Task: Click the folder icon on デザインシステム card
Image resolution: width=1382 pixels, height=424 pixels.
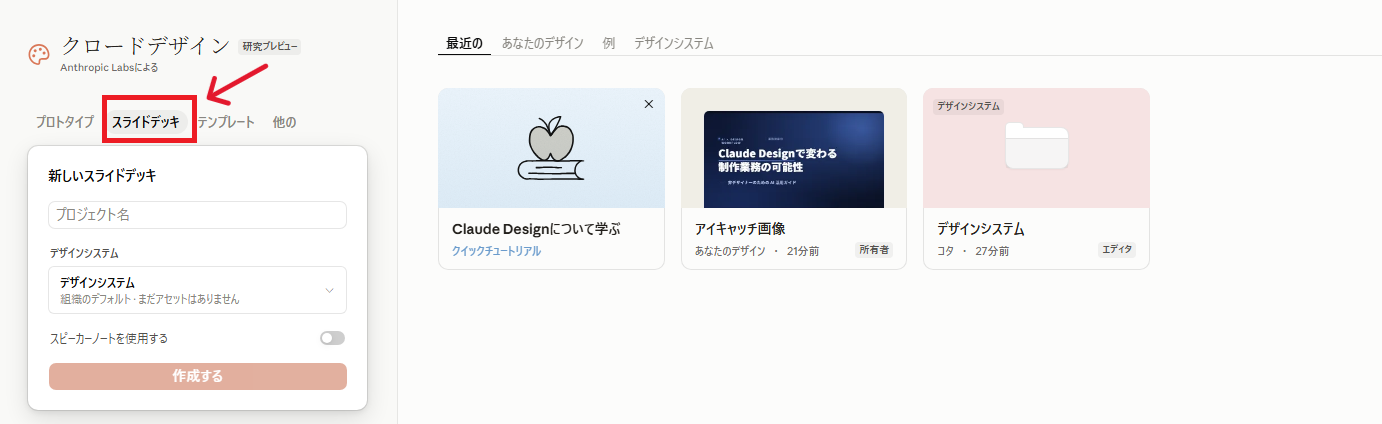Action: click(1036, 145)
